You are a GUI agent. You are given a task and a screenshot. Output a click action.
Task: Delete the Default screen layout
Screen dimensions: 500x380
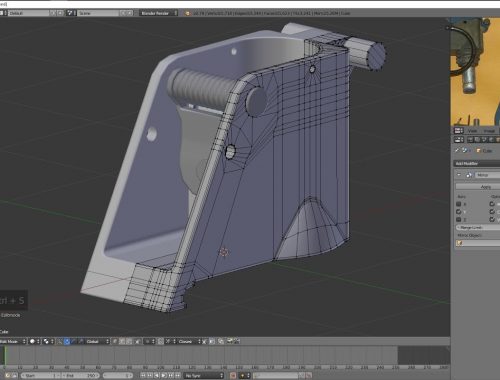coord(60,13)
